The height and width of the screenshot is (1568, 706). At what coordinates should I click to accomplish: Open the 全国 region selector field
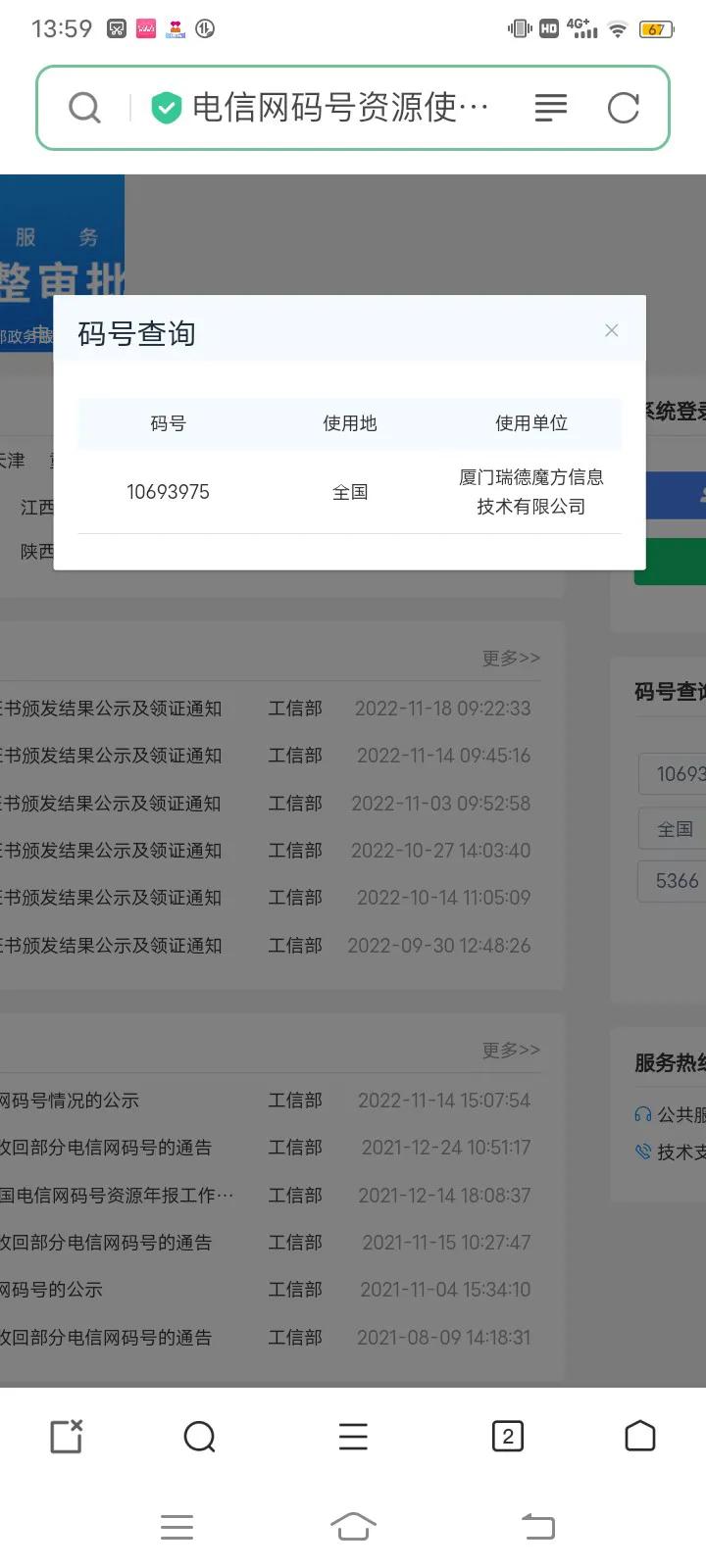point(673,828)
